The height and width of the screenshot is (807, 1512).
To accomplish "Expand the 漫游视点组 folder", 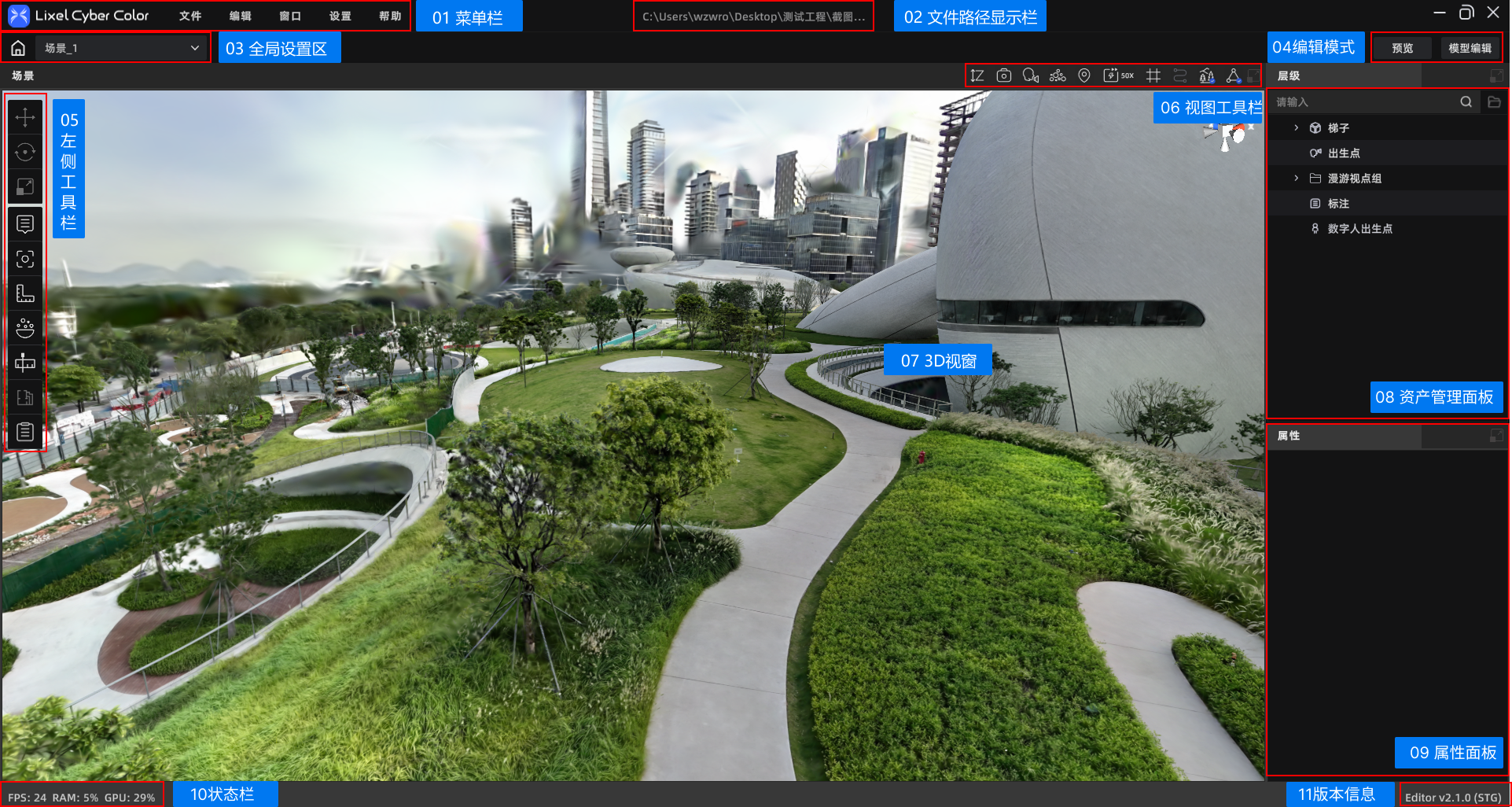I will [x=1297, y=178].
